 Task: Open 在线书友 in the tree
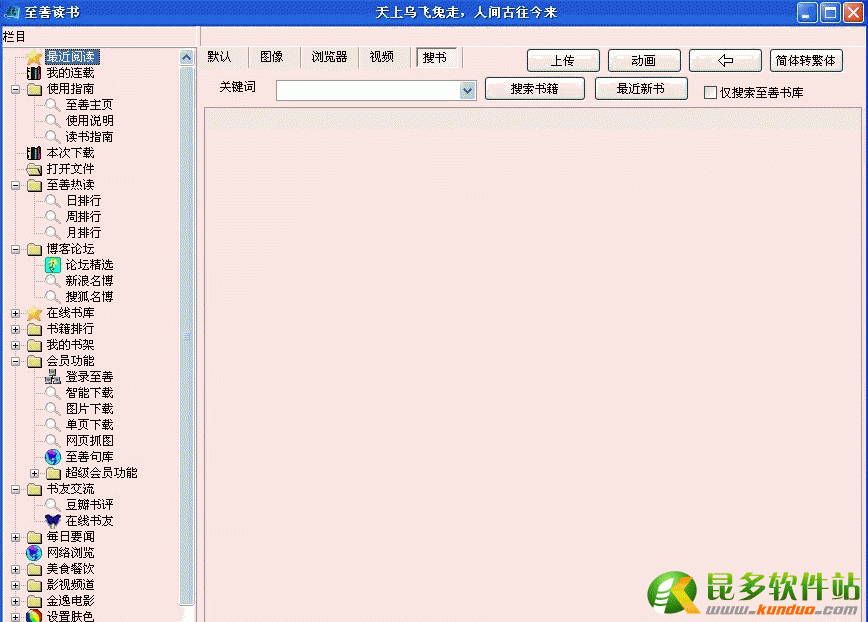coord(89,521)
